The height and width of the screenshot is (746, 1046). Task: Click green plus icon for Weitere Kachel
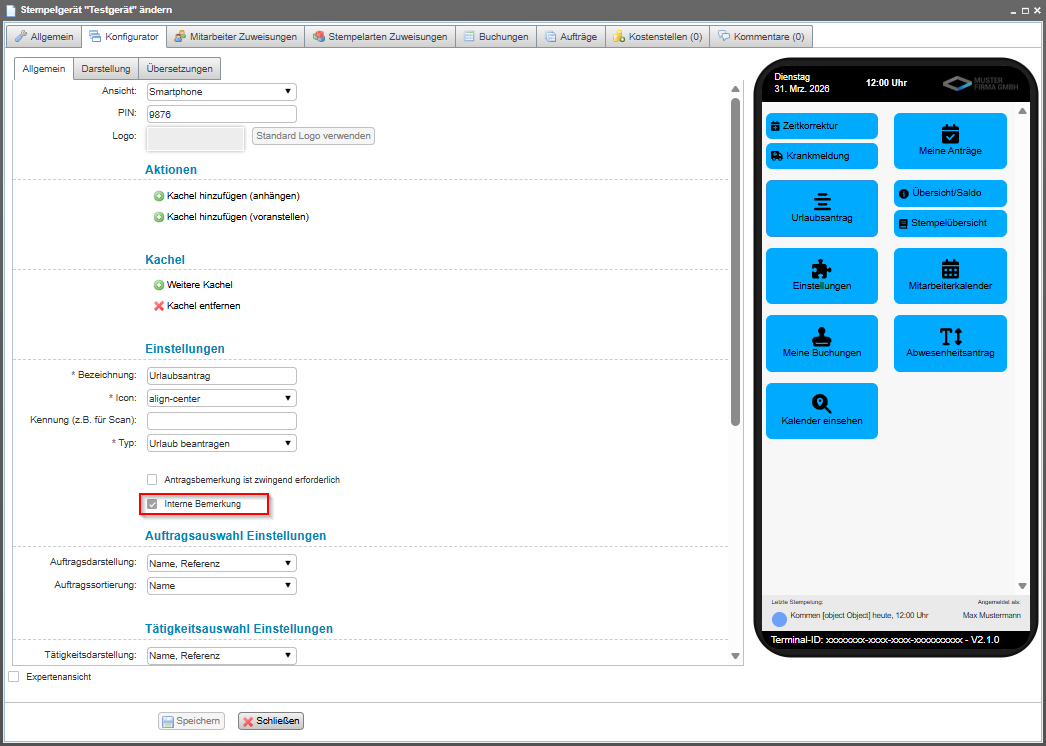(159, 285)
